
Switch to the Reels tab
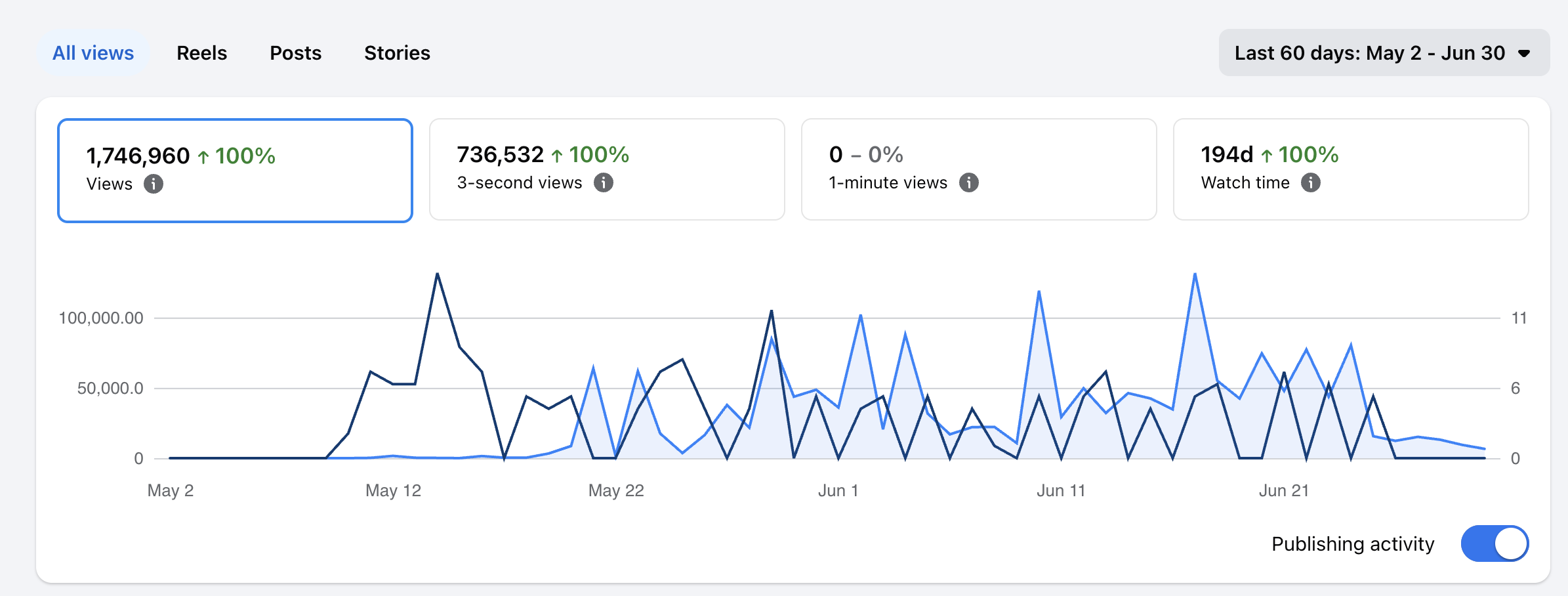(x=201, y=53)
